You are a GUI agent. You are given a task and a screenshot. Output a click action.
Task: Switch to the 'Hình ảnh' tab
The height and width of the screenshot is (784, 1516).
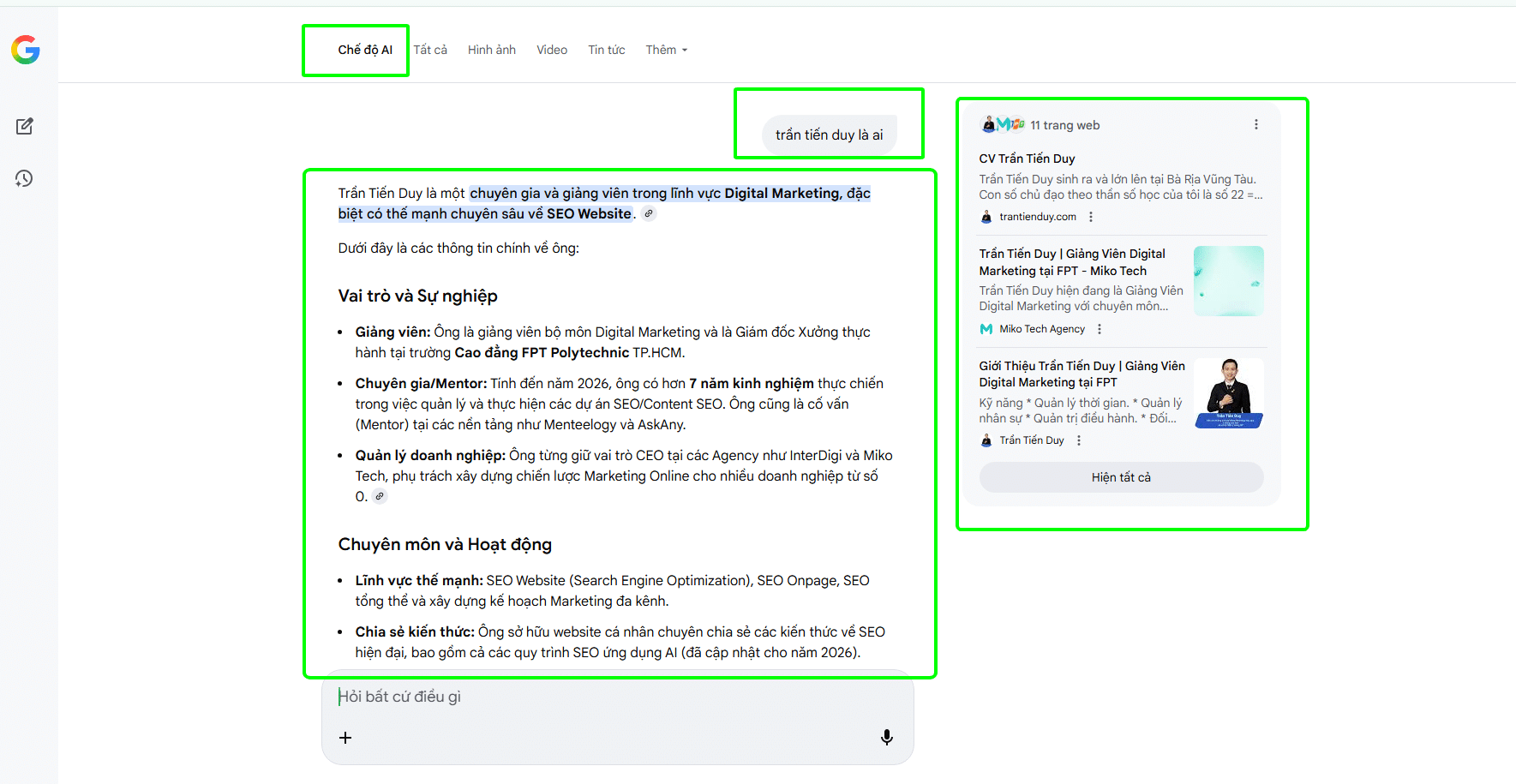[x=491, y=49]
